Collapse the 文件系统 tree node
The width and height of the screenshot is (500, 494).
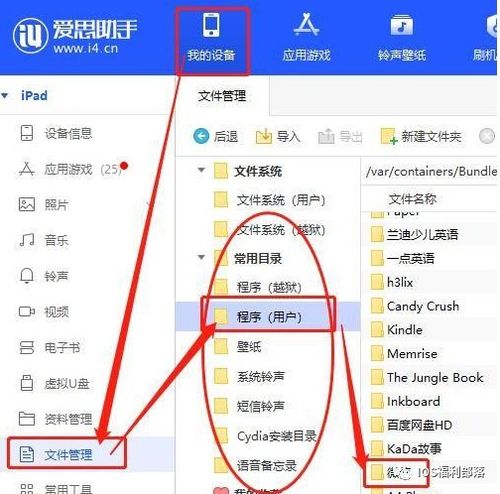(201, 170)
